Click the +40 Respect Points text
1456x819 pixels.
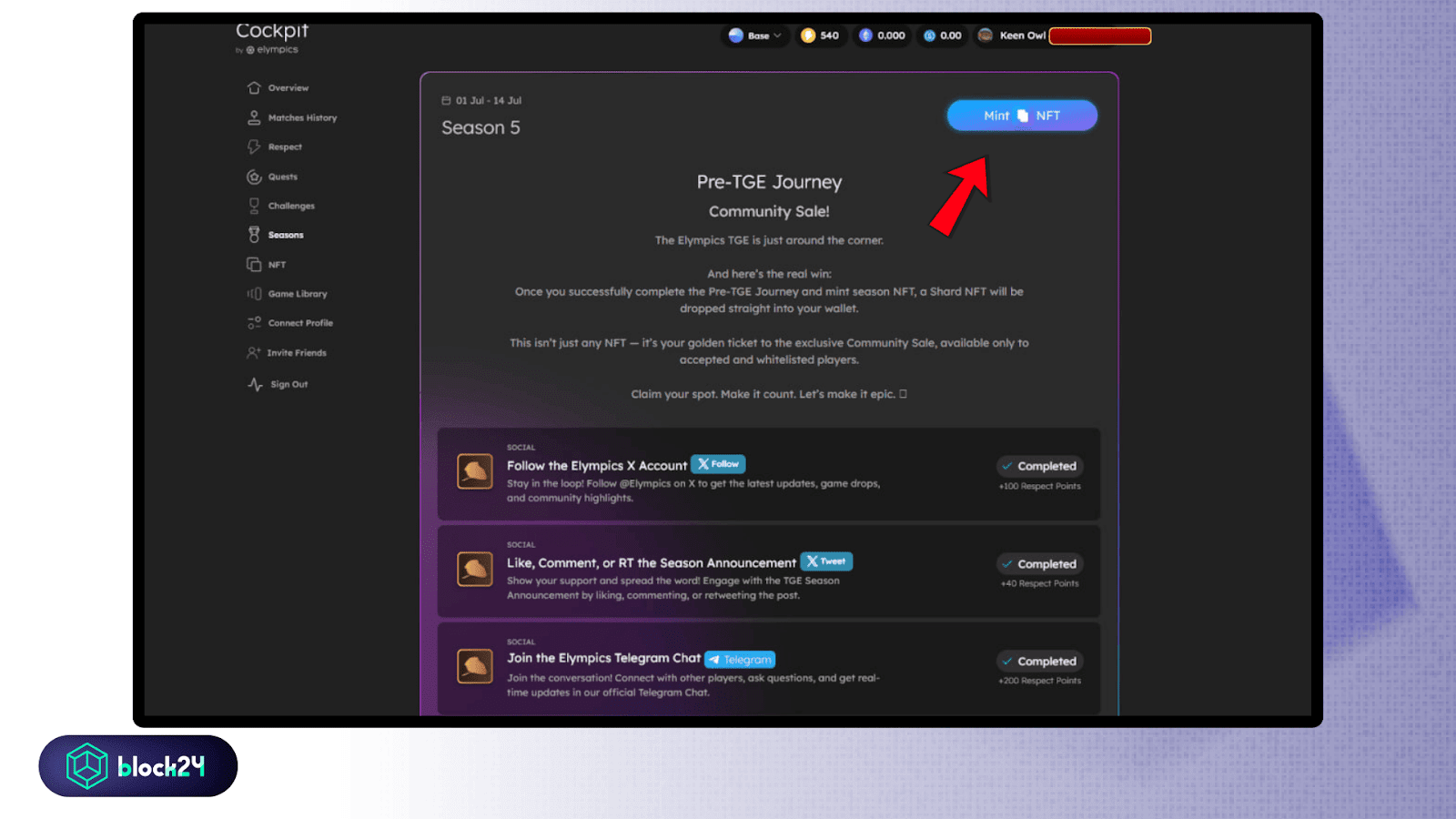(1039, 583)
